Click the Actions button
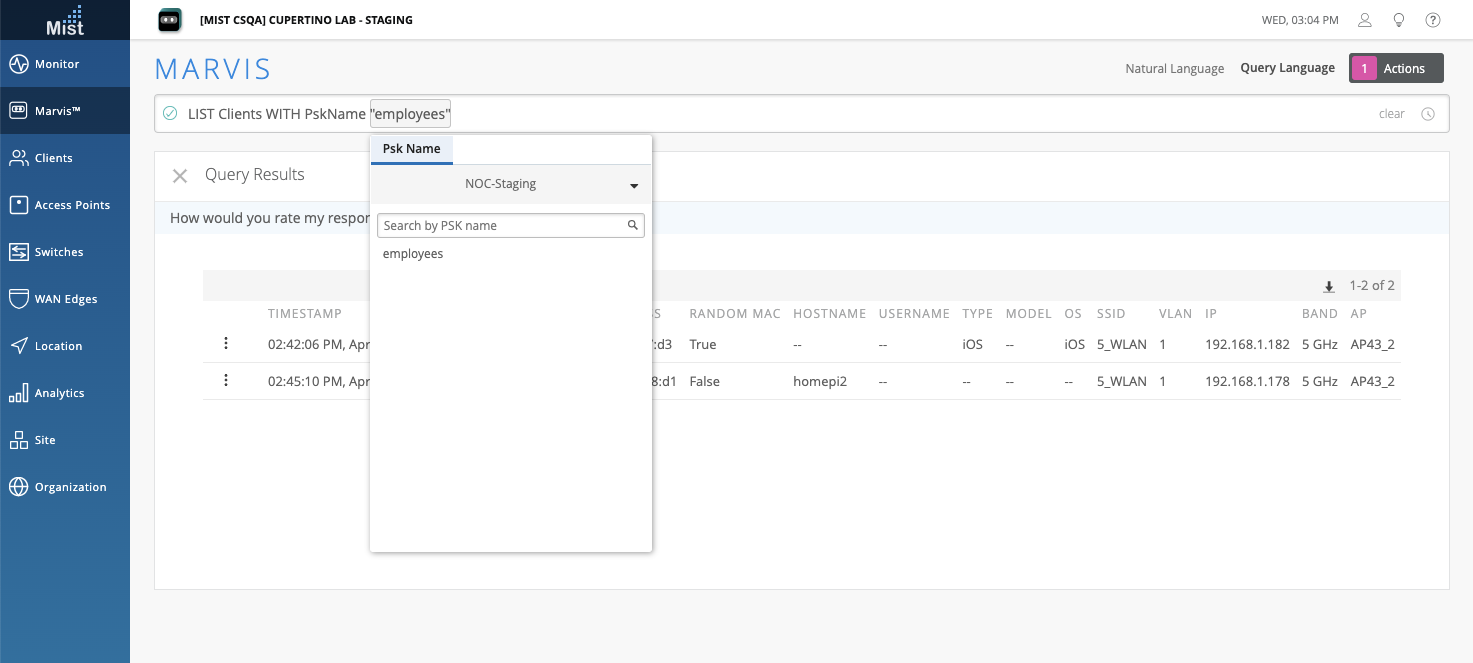This screenshot has width=1473, height=663. (x=1395, y=68)
